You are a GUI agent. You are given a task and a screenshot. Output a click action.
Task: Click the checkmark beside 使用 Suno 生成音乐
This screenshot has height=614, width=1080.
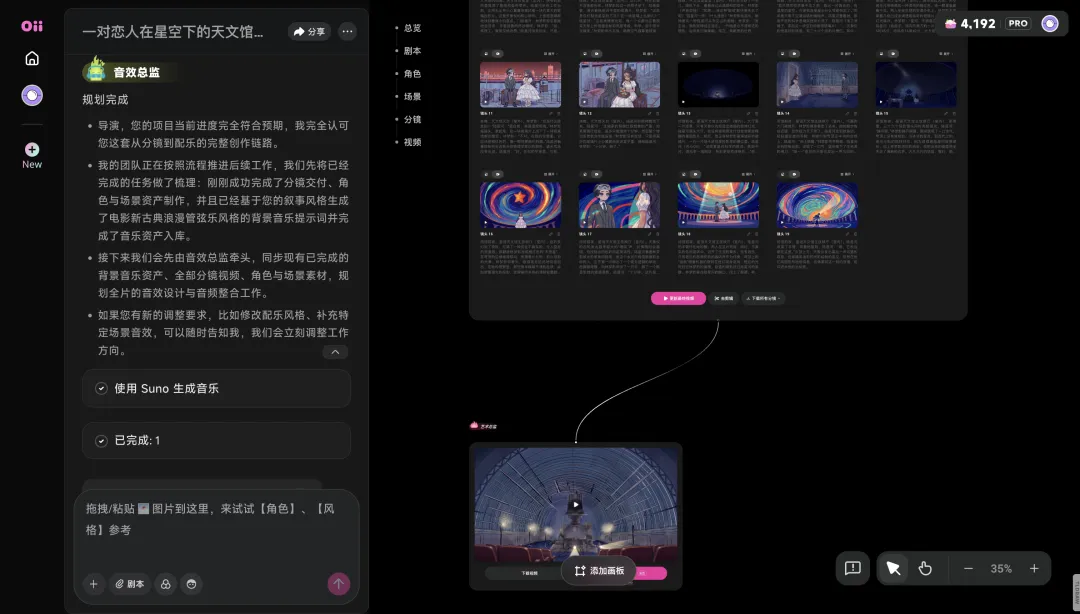(101, 389)
